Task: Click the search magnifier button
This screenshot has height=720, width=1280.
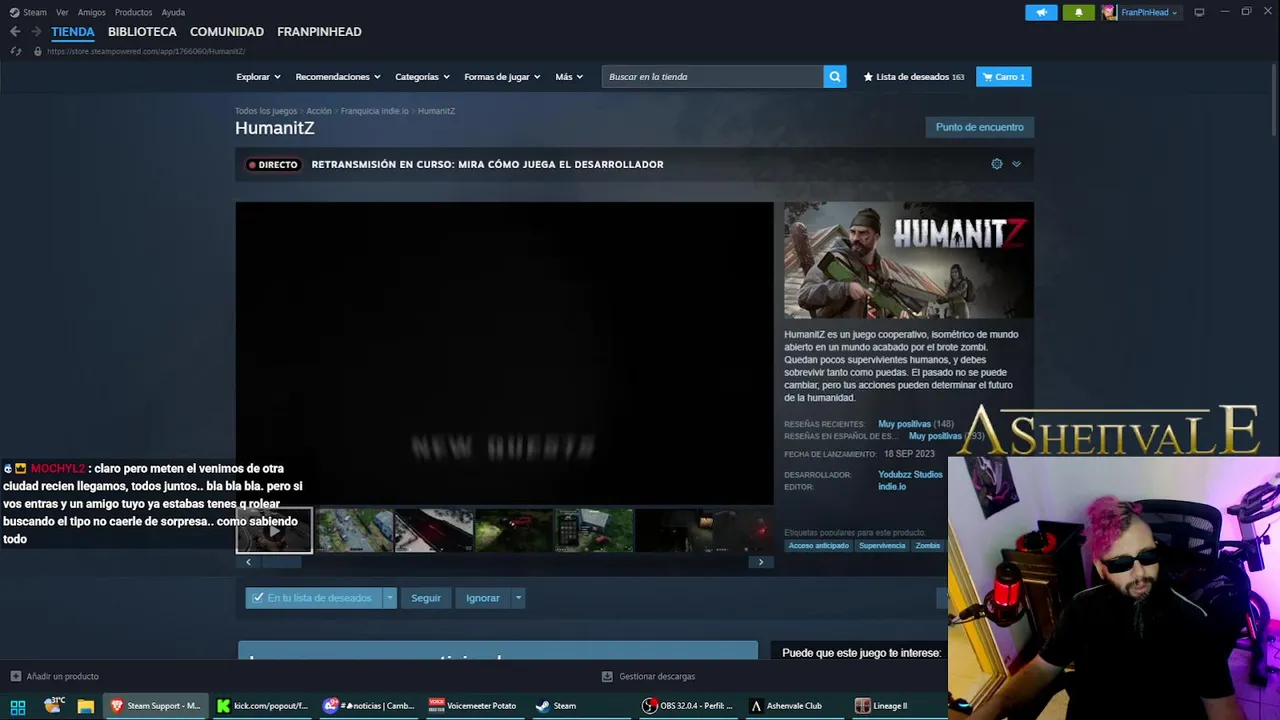Action: click(x=835, y=77)
